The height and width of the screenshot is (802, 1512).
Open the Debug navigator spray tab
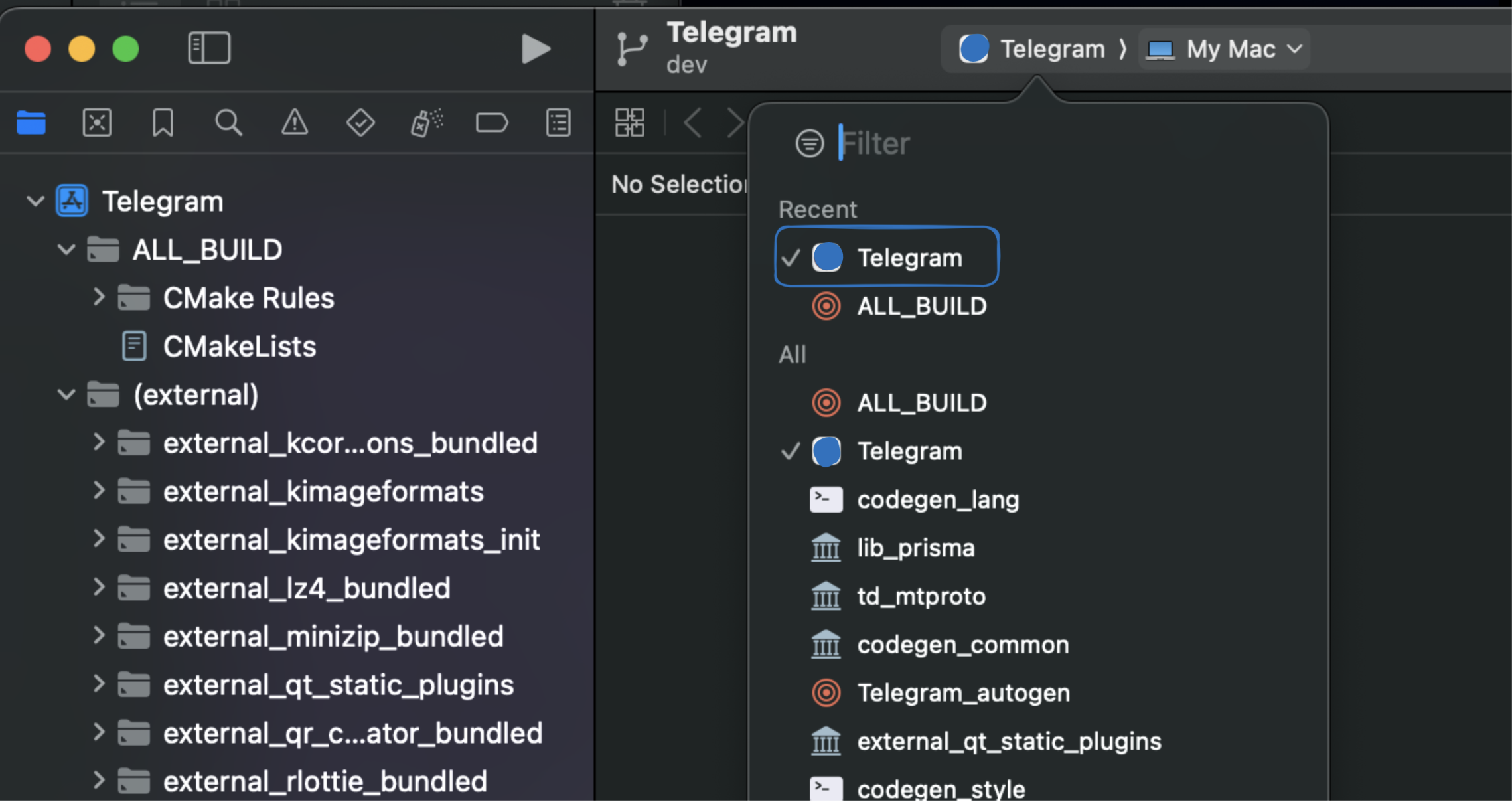pyautogui.click(x=426, y=123)
